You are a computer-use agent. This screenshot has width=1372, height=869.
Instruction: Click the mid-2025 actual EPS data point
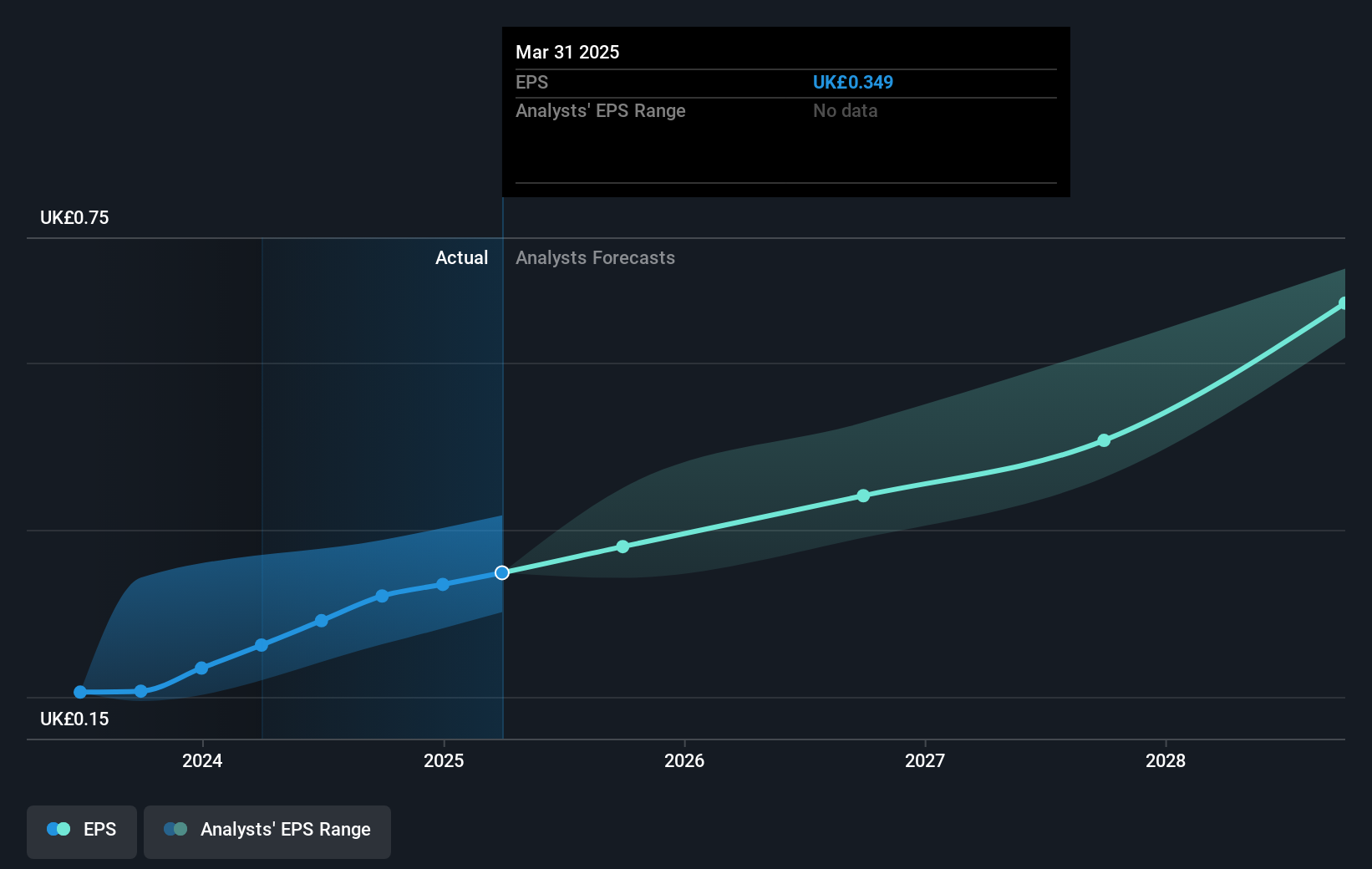coord(442,585)
